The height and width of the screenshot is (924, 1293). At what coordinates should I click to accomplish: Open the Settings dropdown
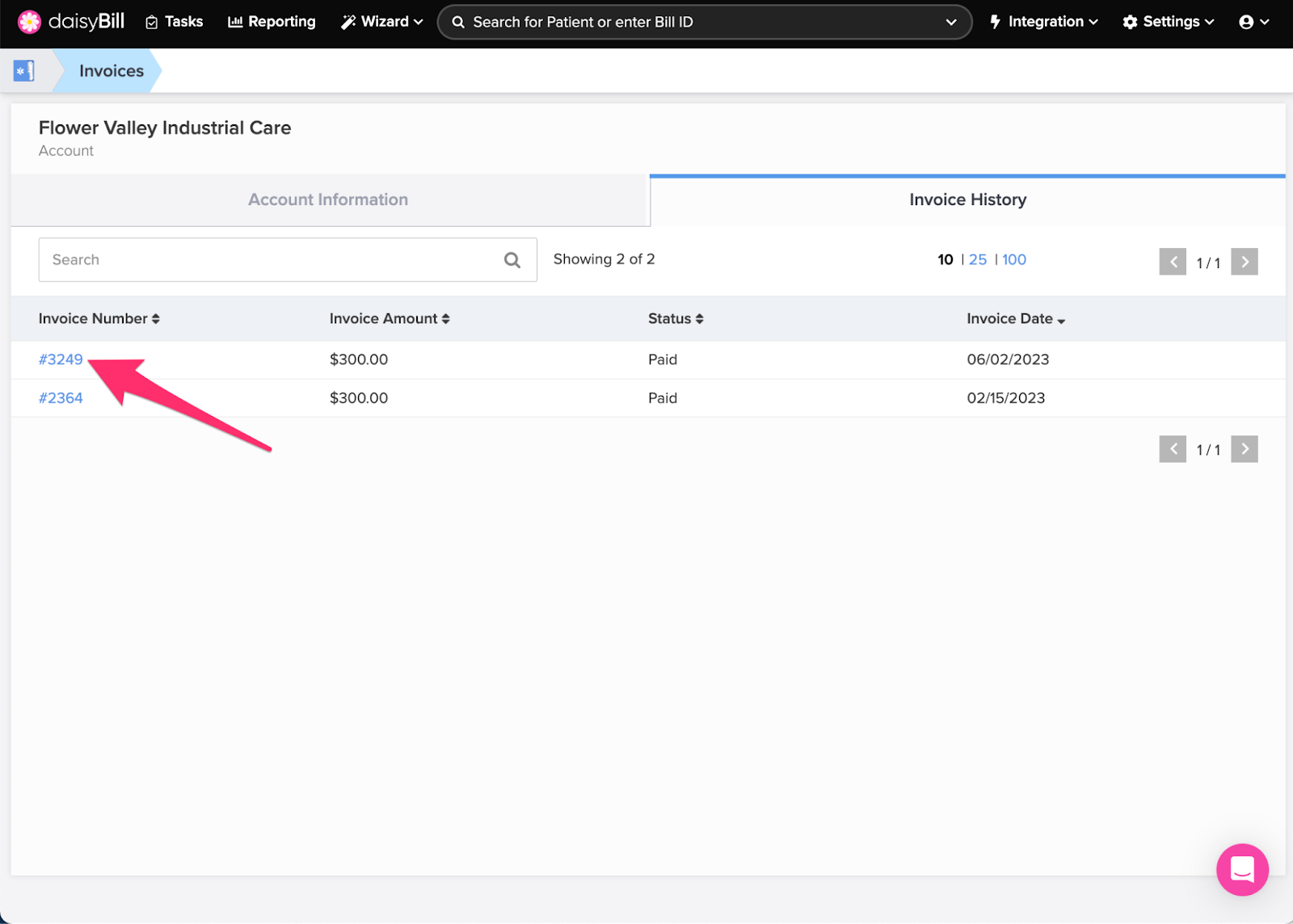1167,22
